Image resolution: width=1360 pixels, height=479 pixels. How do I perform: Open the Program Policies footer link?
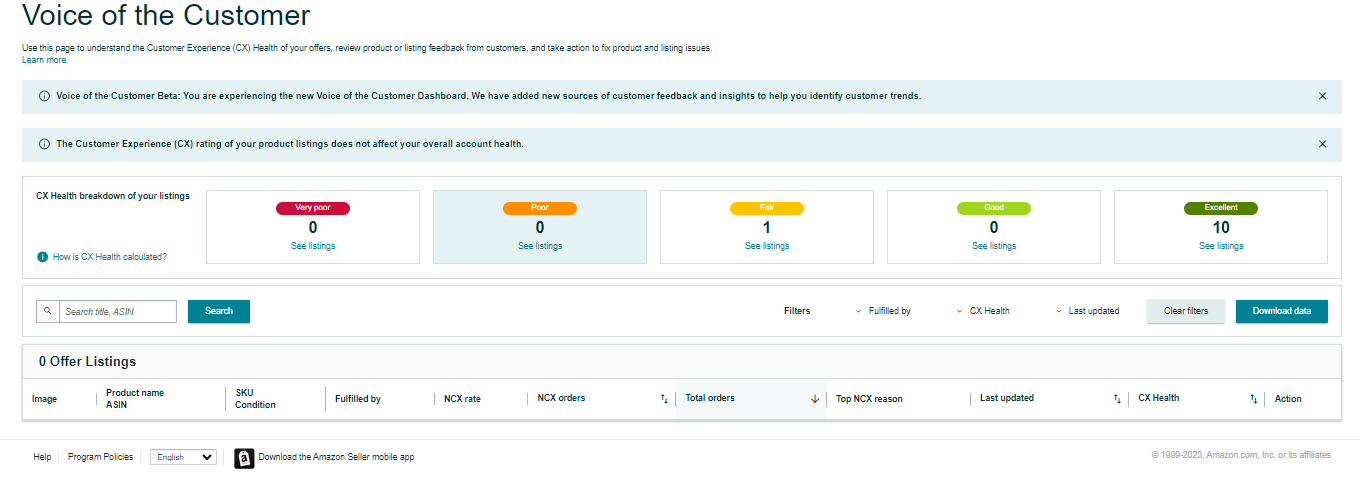point(100,457)
